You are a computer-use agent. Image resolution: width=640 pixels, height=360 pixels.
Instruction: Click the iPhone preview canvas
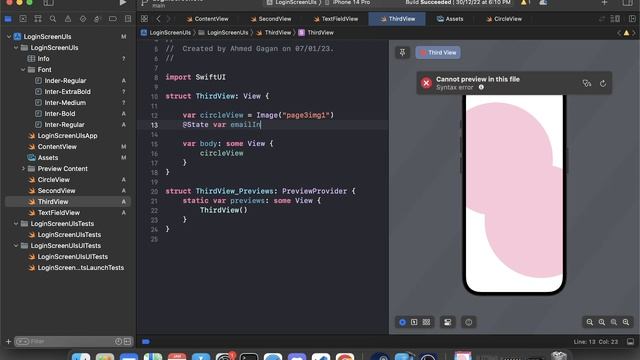point(514,194)
